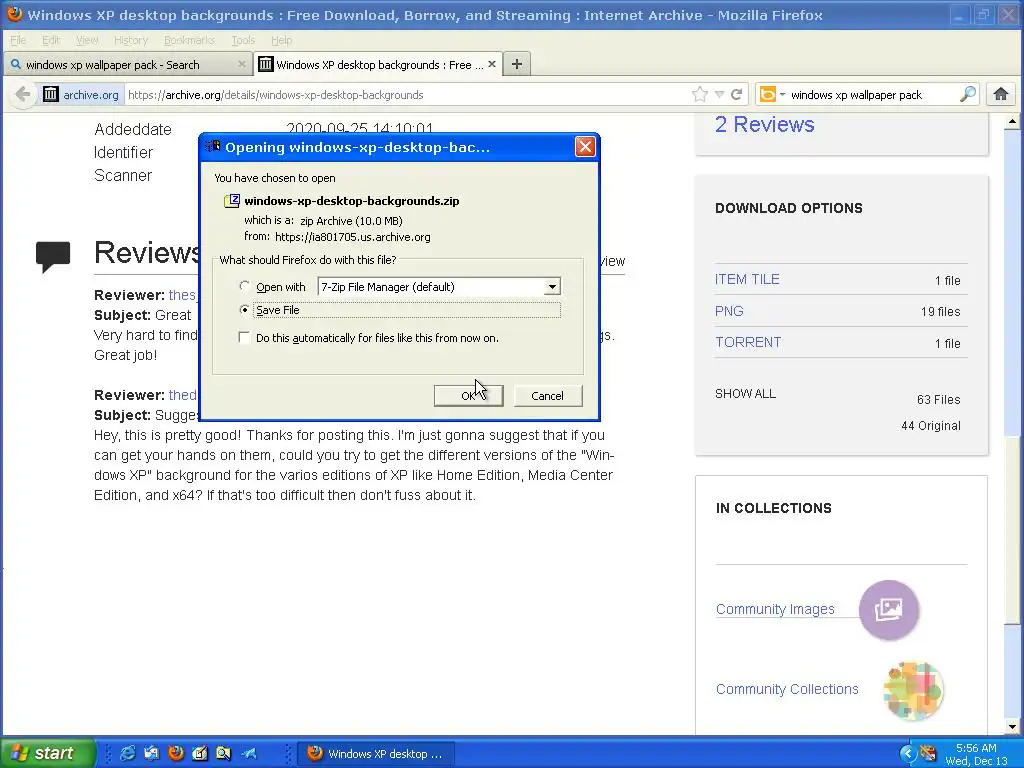Close the Windows XP desktop backgrounds tab
1024x768 pixels.
492,64
